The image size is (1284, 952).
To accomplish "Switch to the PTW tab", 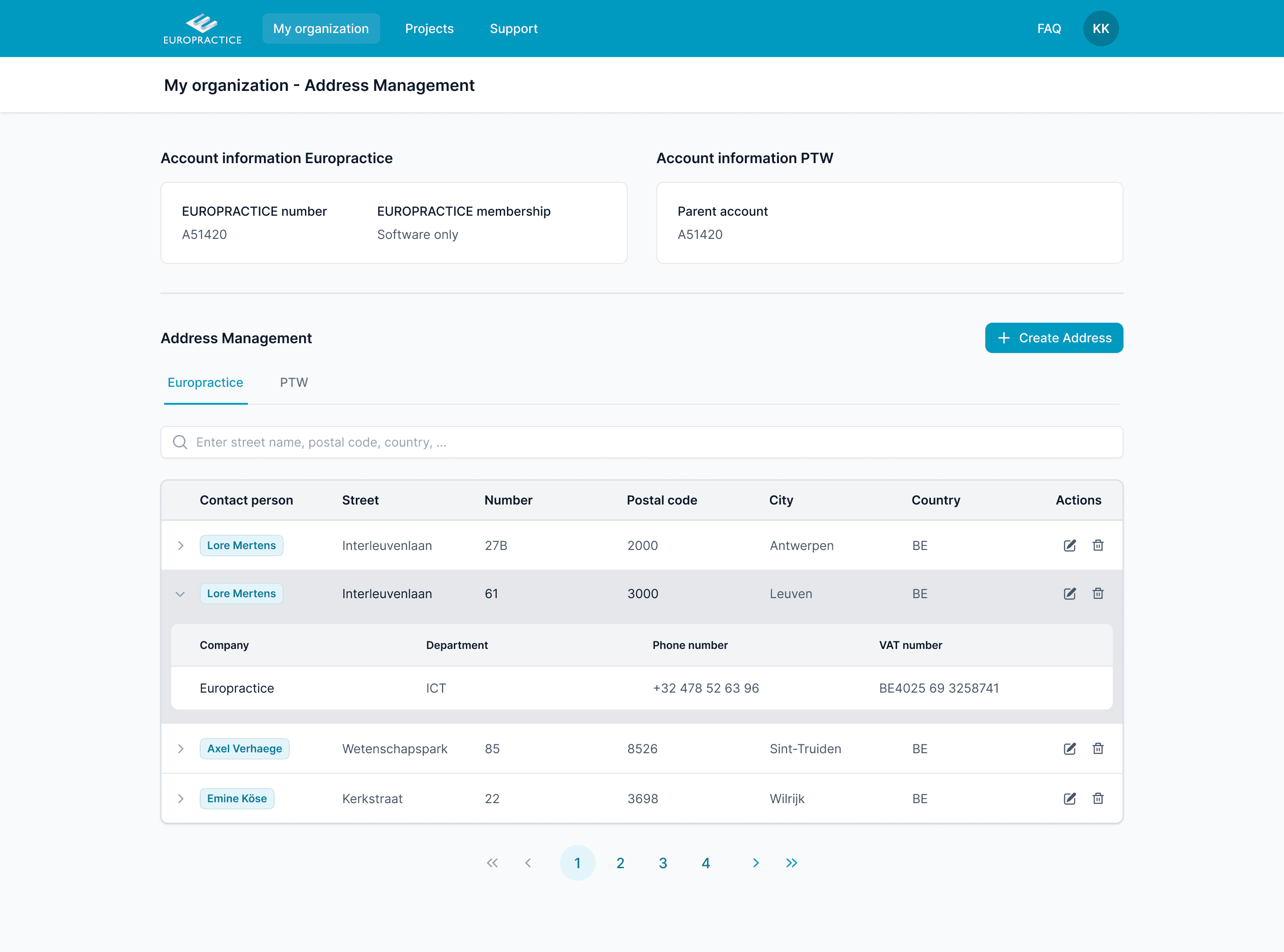I will (294, 383).
